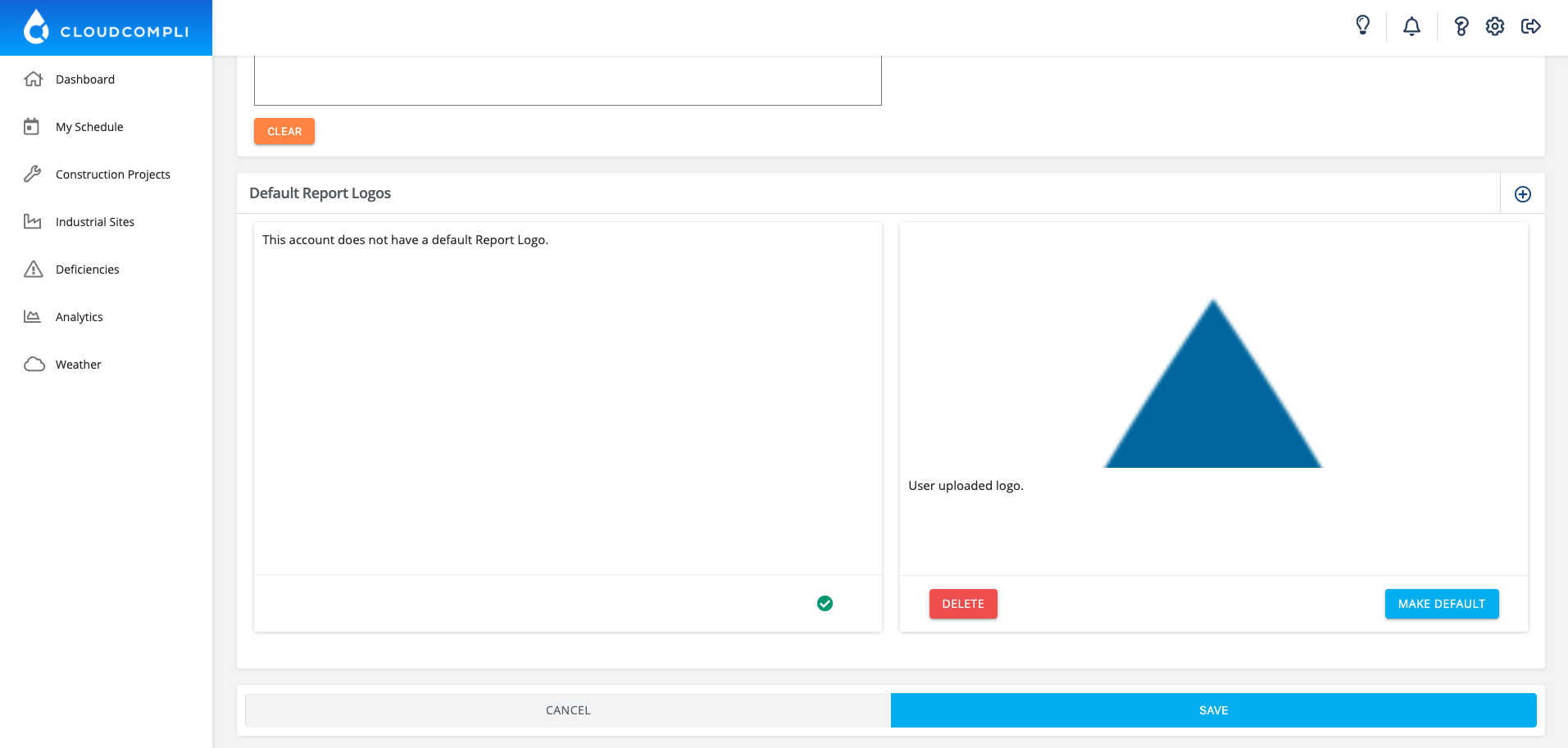Make the uploaded logo default

click(1442, 604)
